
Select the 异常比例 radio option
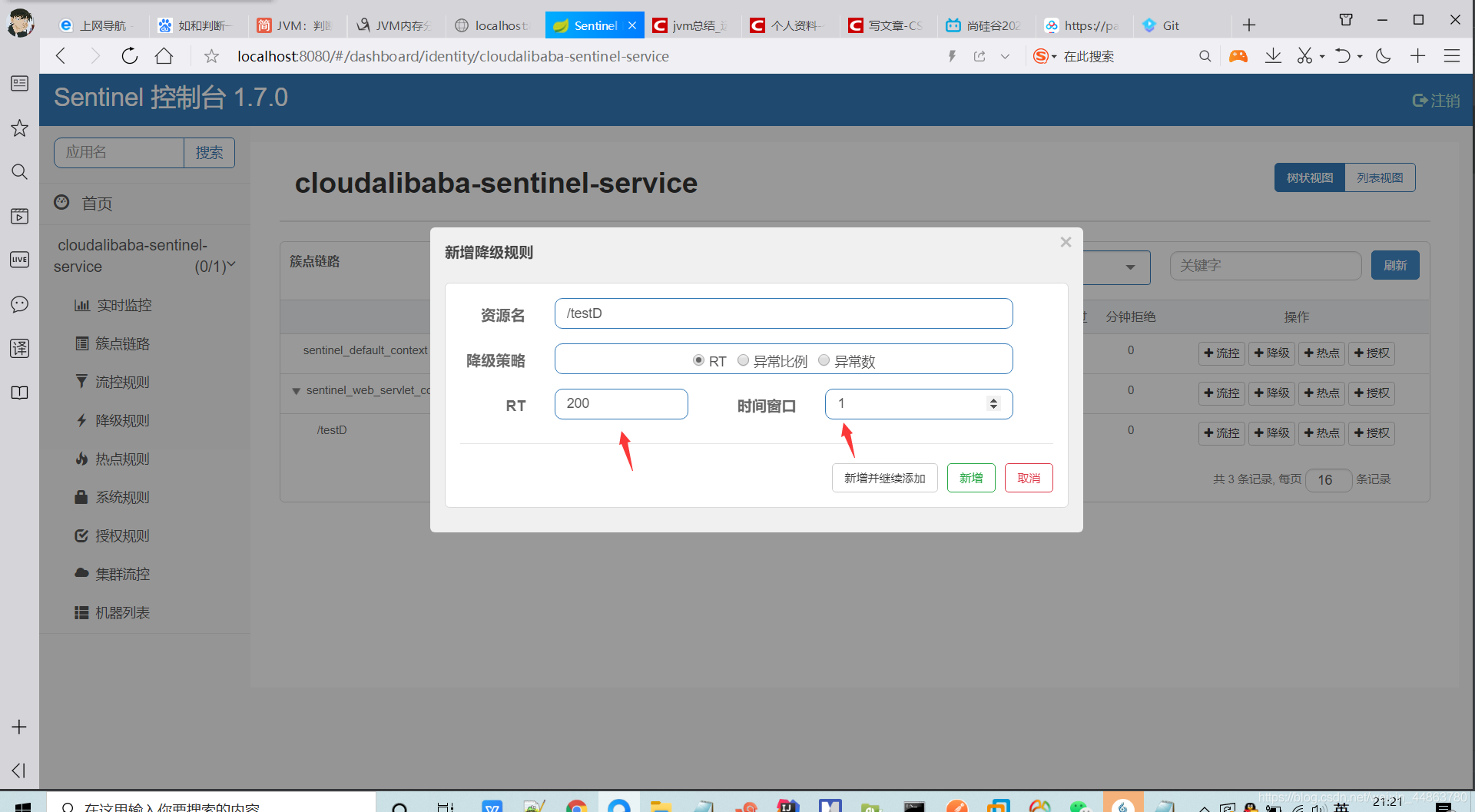[743, 360]
